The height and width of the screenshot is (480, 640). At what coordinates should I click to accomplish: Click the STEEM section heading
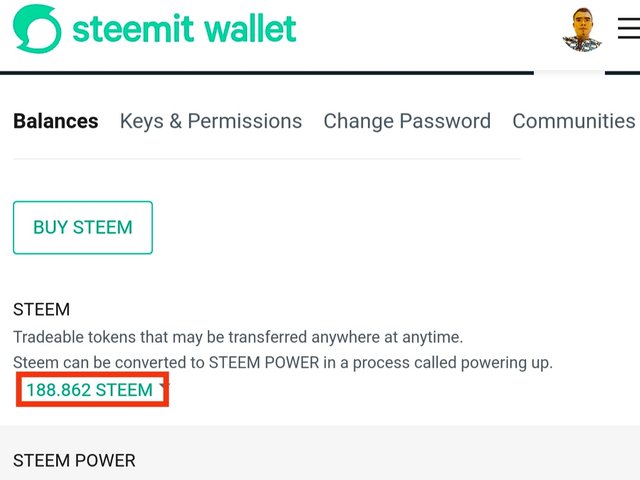click(x=41, y=309)
